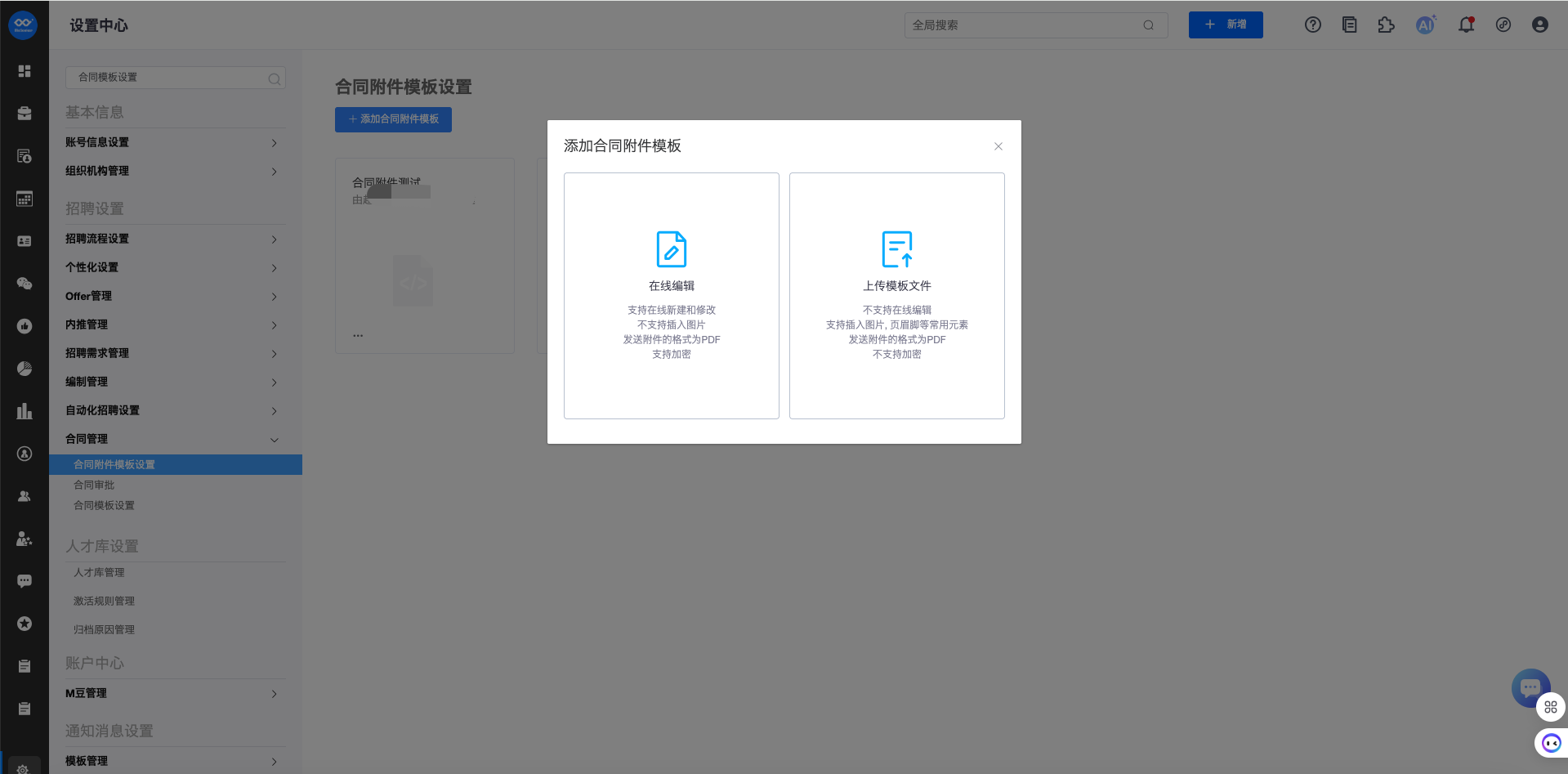
Task: Open the bar chart icon in left rail
Action: coord(25,411)
